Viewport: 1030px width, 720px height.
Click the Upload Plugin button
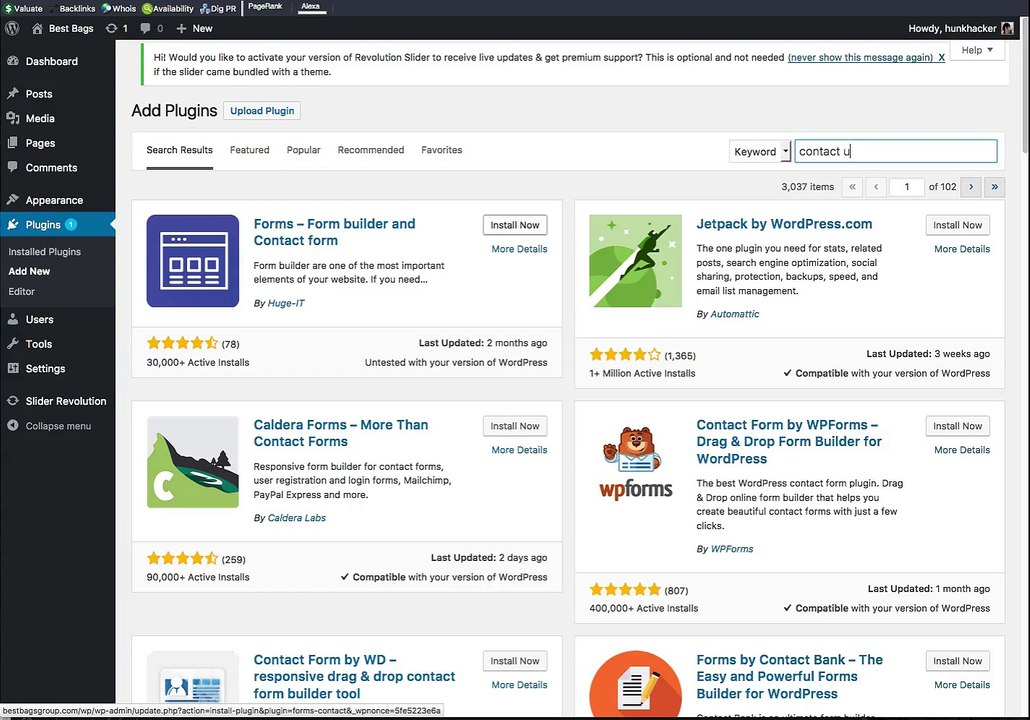coord(262,110)
